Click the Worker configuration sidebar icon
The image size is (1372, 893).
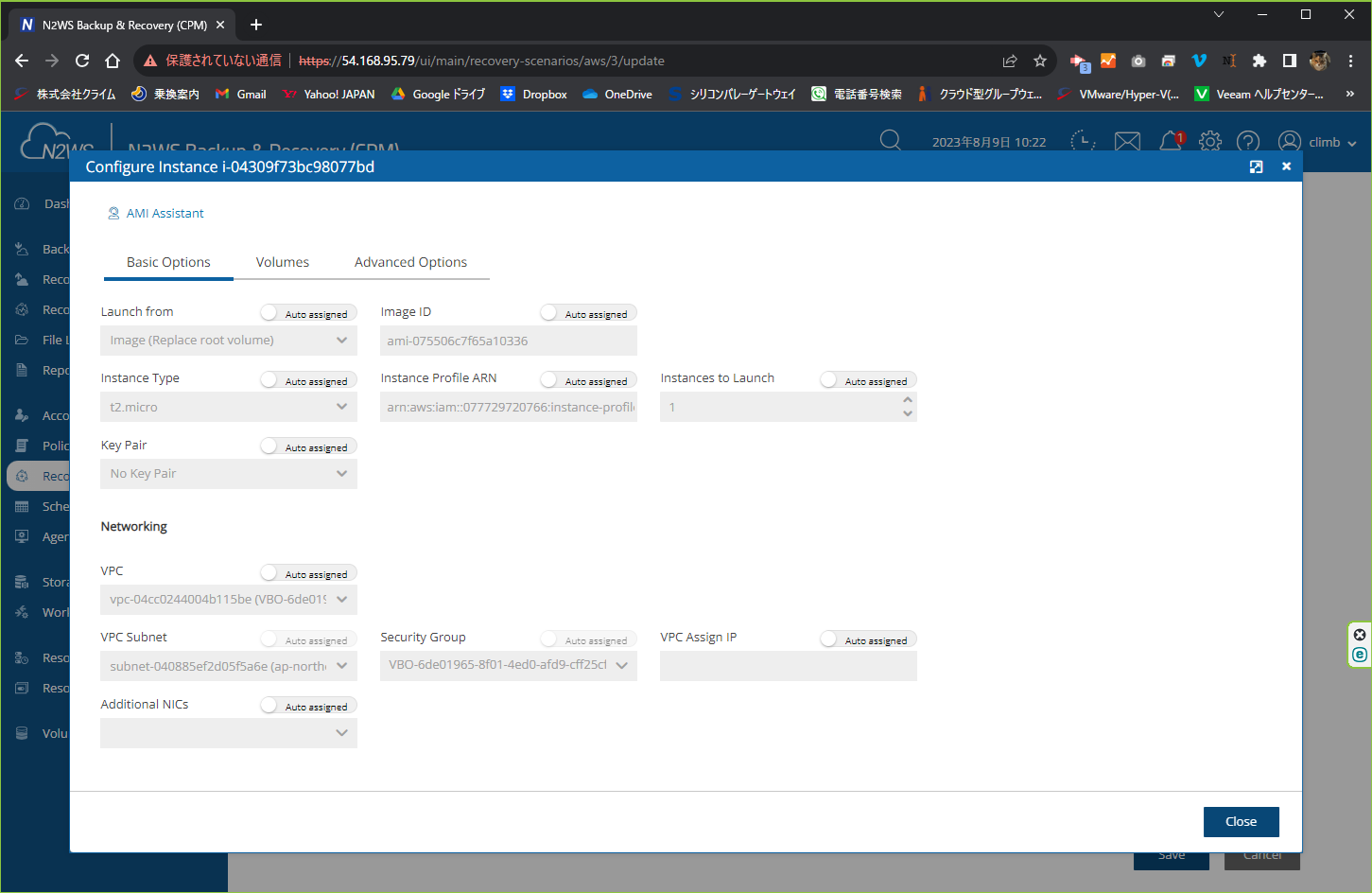(x=22, y=612)
